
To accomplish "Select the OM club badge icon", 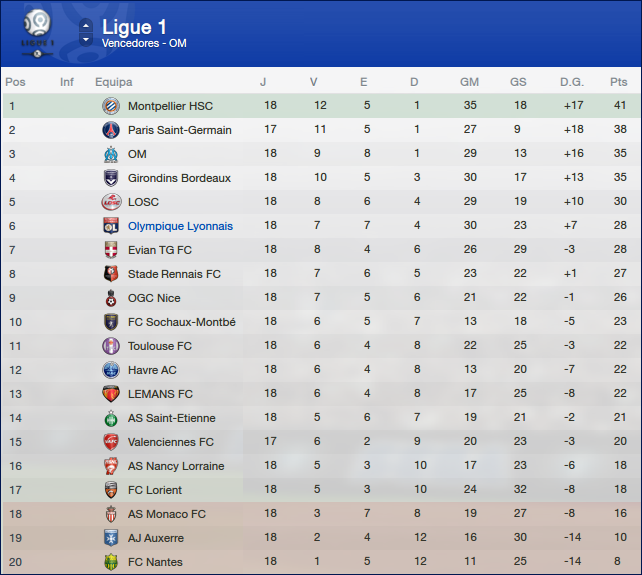I will (x=110, y=154).
